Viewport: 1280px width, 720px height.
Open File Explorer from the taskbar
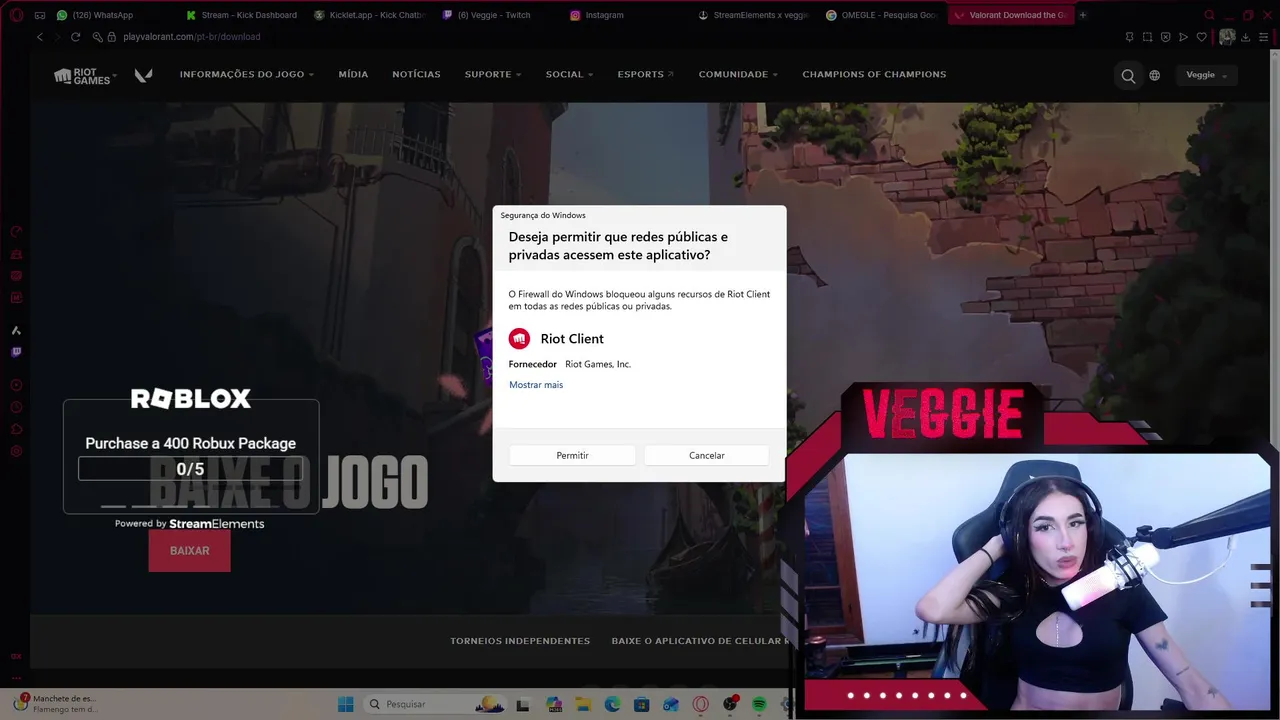click(x=583, y=704)
